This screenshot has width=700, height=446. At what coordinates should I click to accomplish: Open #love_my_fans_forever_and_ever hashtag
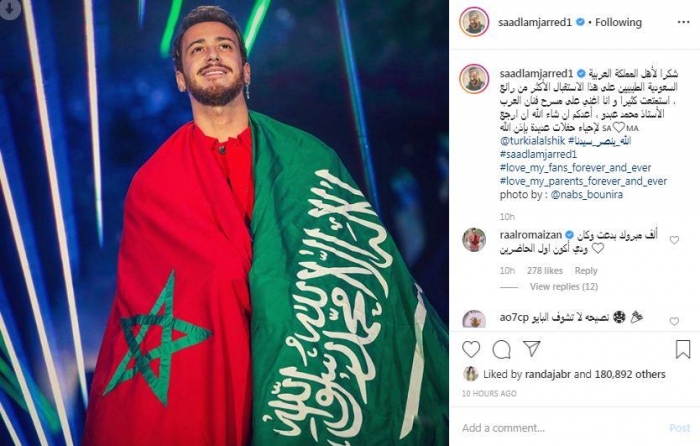(575, 168)
